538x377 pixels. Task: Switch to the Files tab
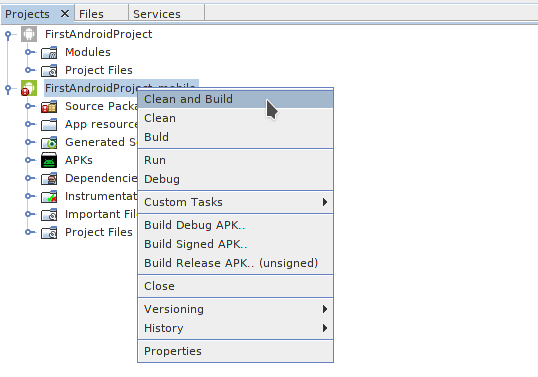pyautogui.click(x=101, y=14)
